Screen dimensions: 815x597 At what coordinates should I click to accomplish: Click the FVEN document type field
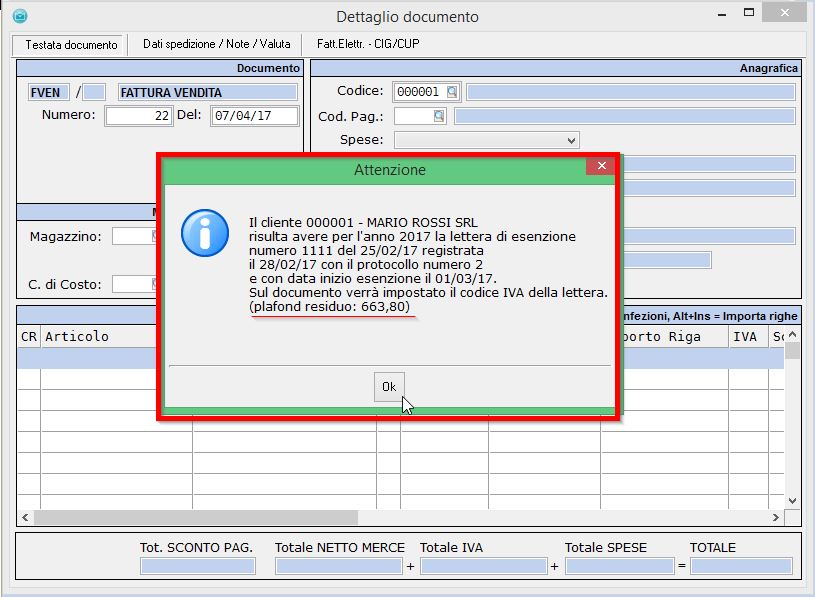pyautogui.click(x=48, y=92)
